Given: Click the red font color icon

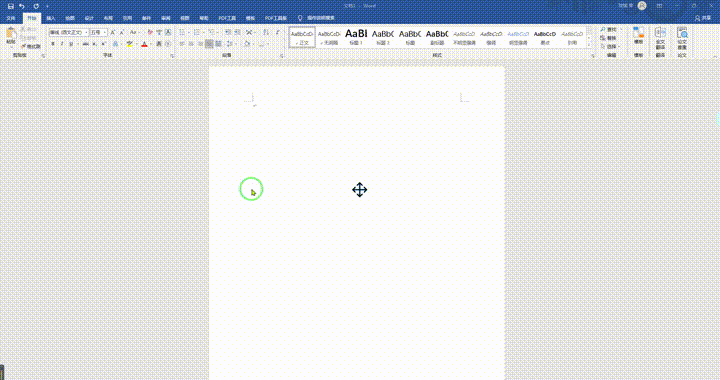Looking at the screenshot, I should coord(144,44).
